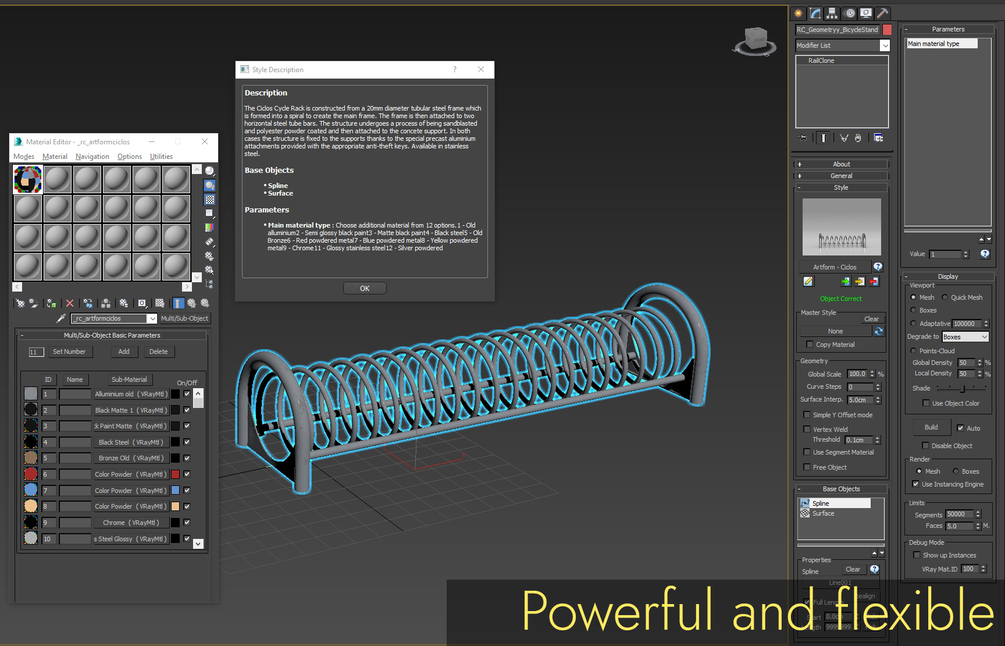Click the green arrow style icon
Screen dimensions: 1005x646
845,281
